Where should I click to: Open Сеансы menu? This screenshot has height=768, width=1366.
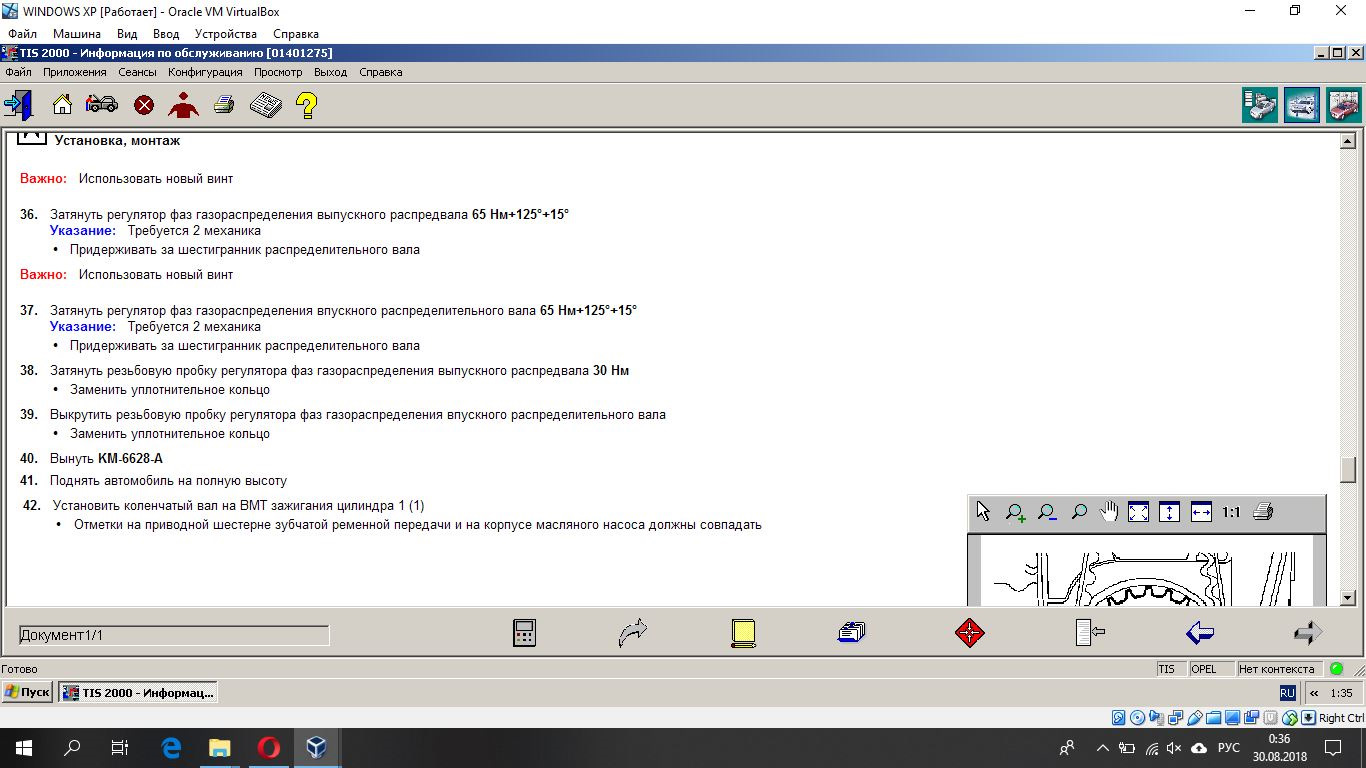tap(137, 72)
